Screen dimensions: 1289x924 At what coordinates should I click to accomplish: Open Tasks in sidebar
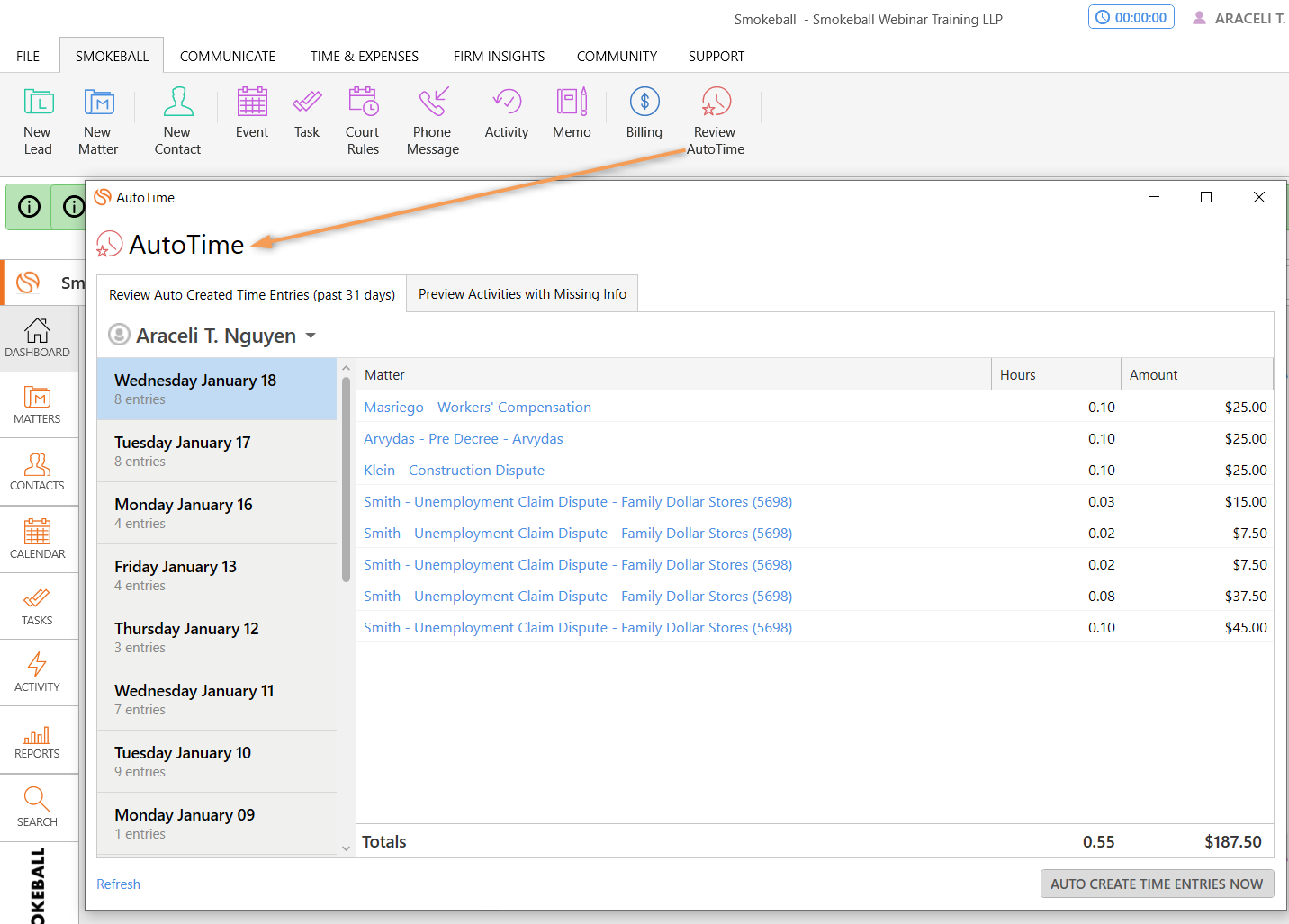tap(37, 606)
